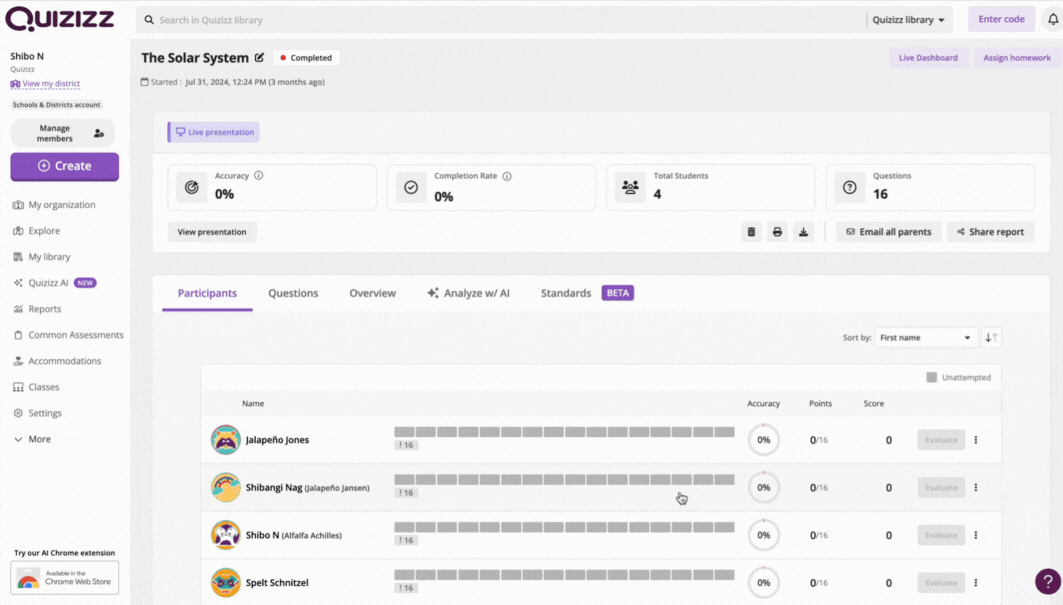Click Manage members button

(x=62, y=133)
